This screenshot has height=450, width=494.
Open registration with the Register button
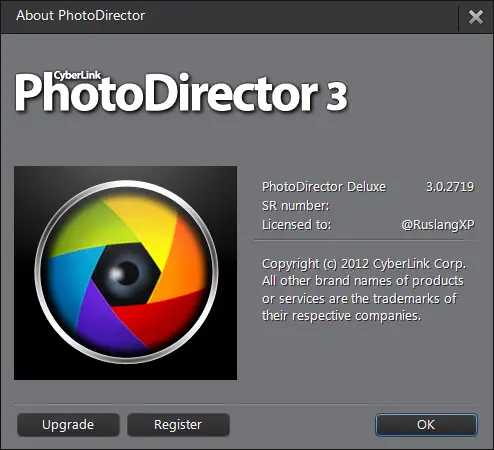(178, 425)
